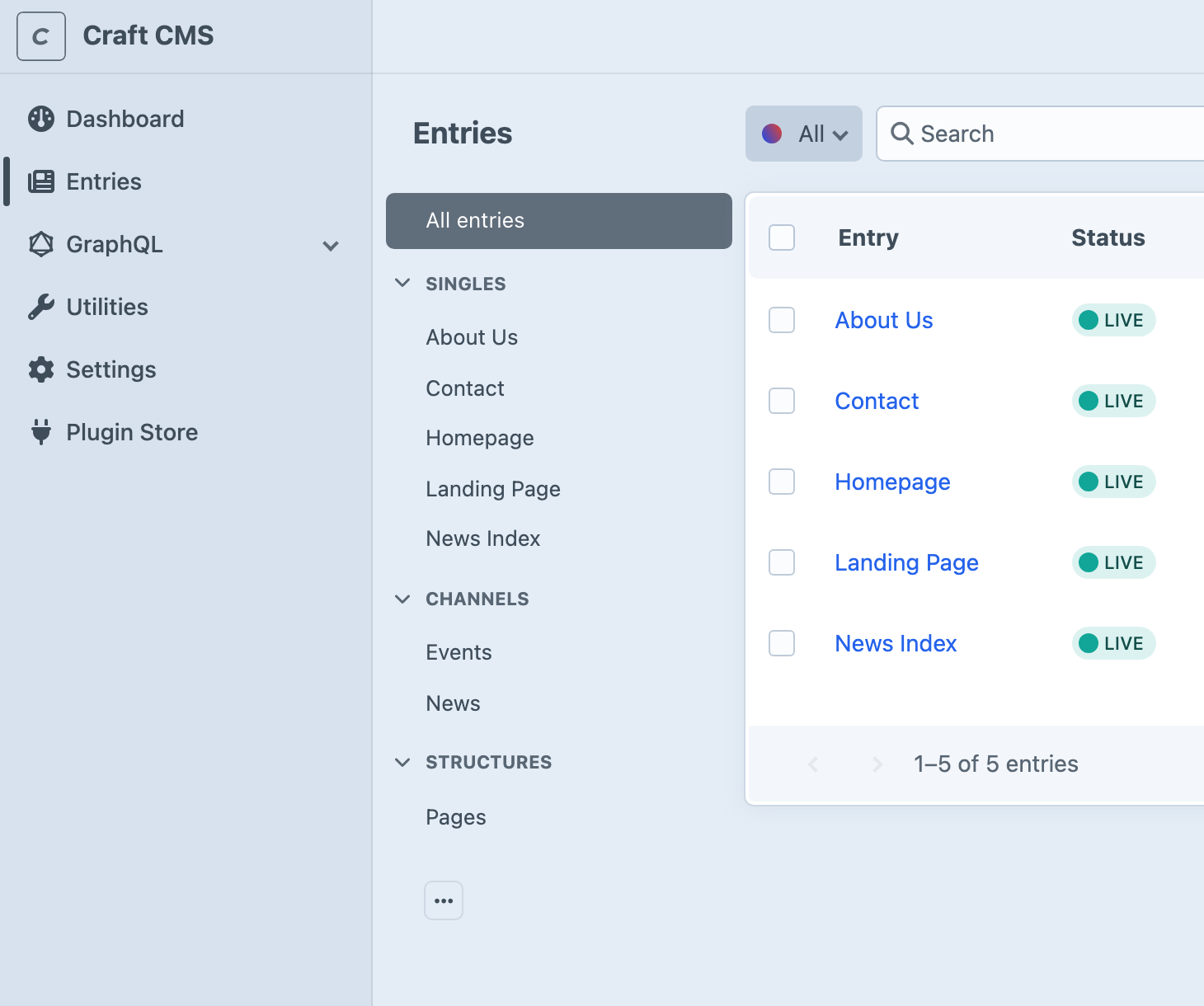Select Contact under Singles
The width and height of the screenshot is (1204, 1006).
(x=465, y=388)
